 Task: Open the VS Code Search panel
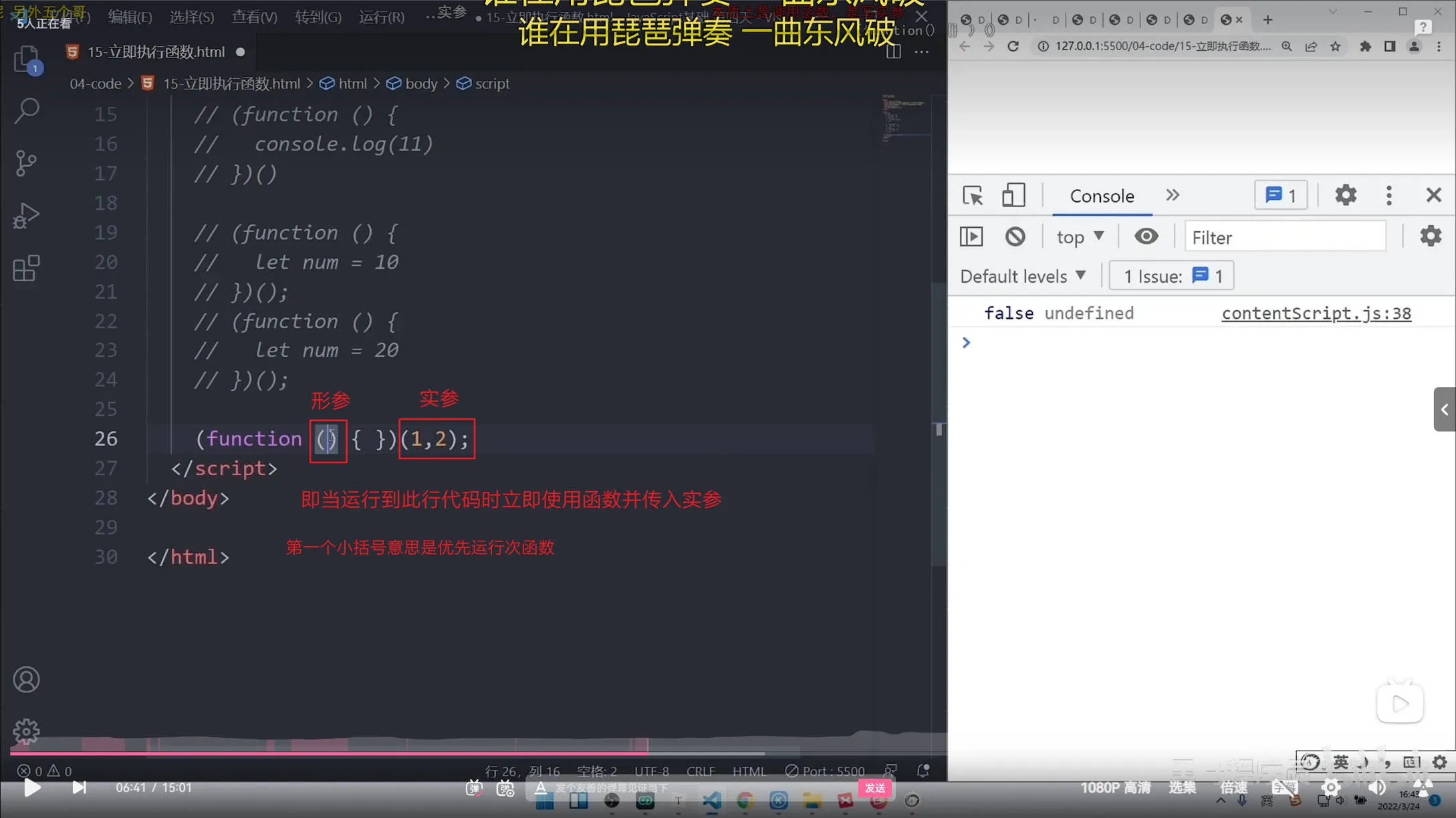[x=27, y=111]
